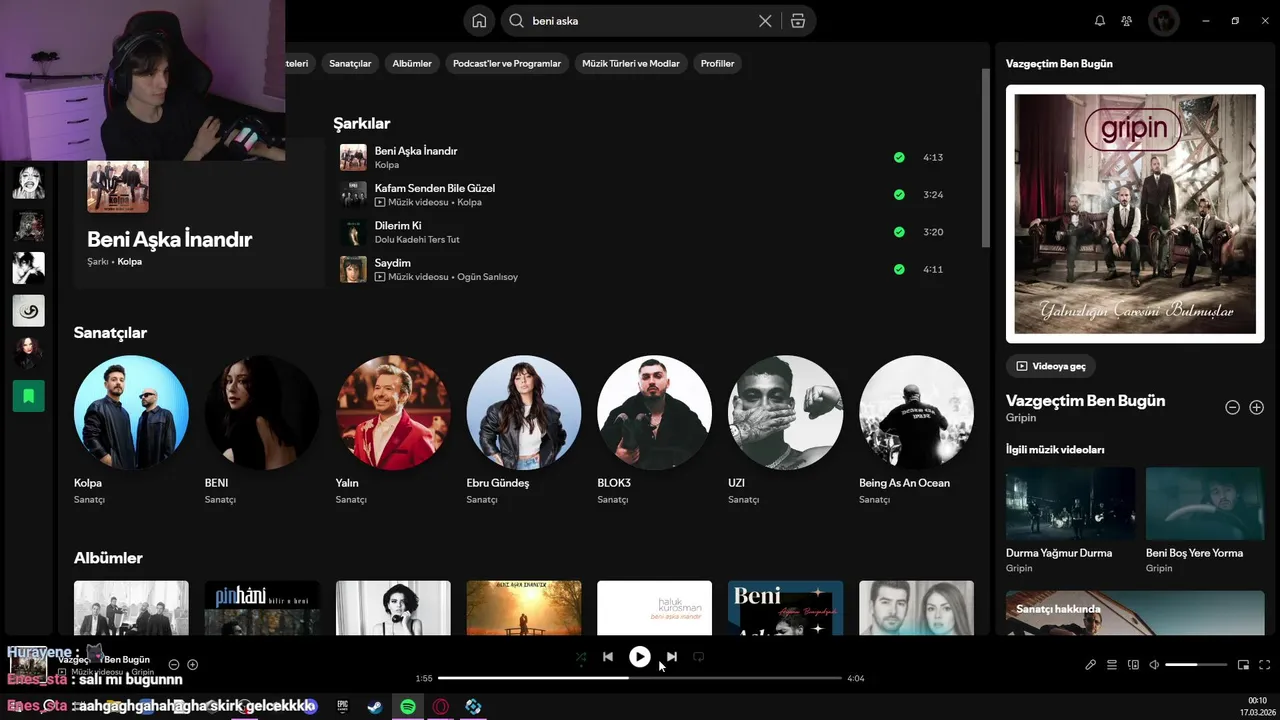
Task: Filter results by Sanatçılar
Action: (x=350, y=63)
